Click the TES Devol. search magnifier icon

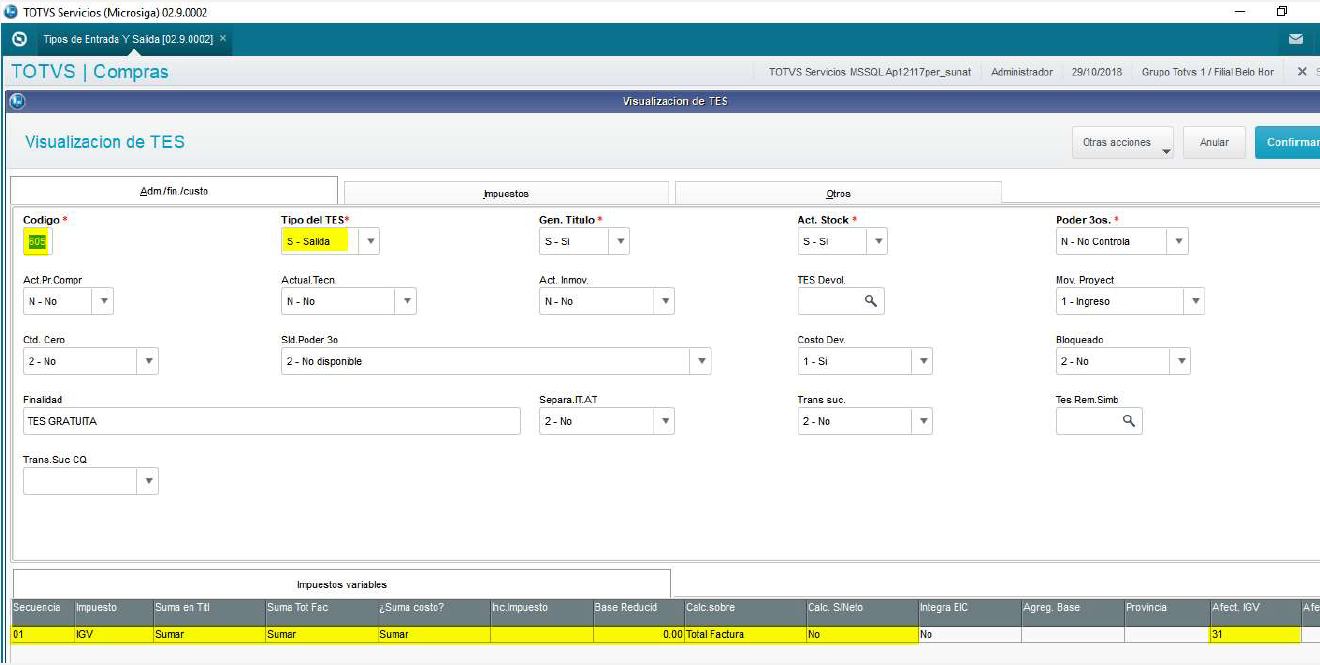coord(870,301)
